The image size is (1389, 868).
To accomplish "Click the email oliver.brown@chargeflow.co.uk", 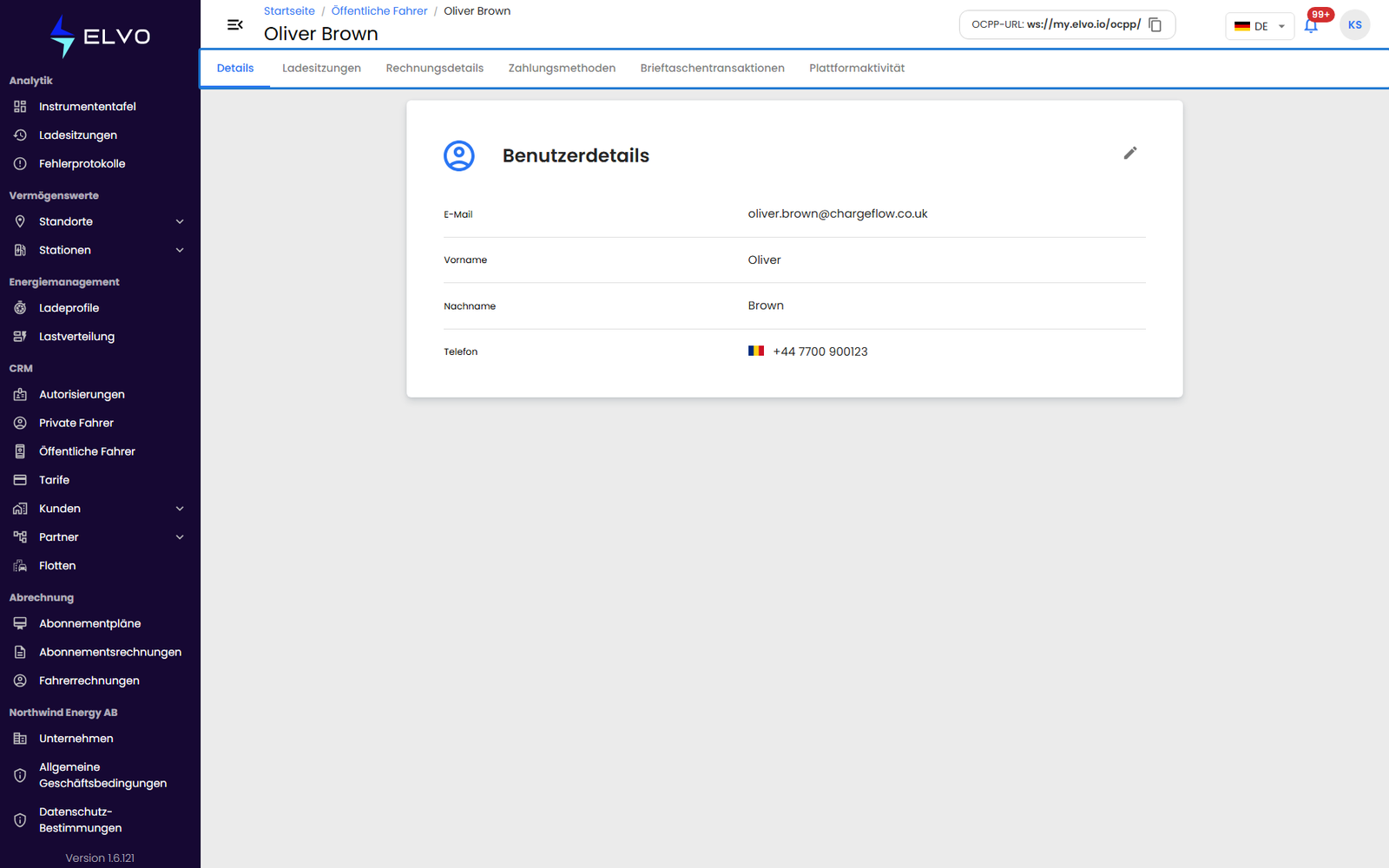I will (x=838, y=214).
